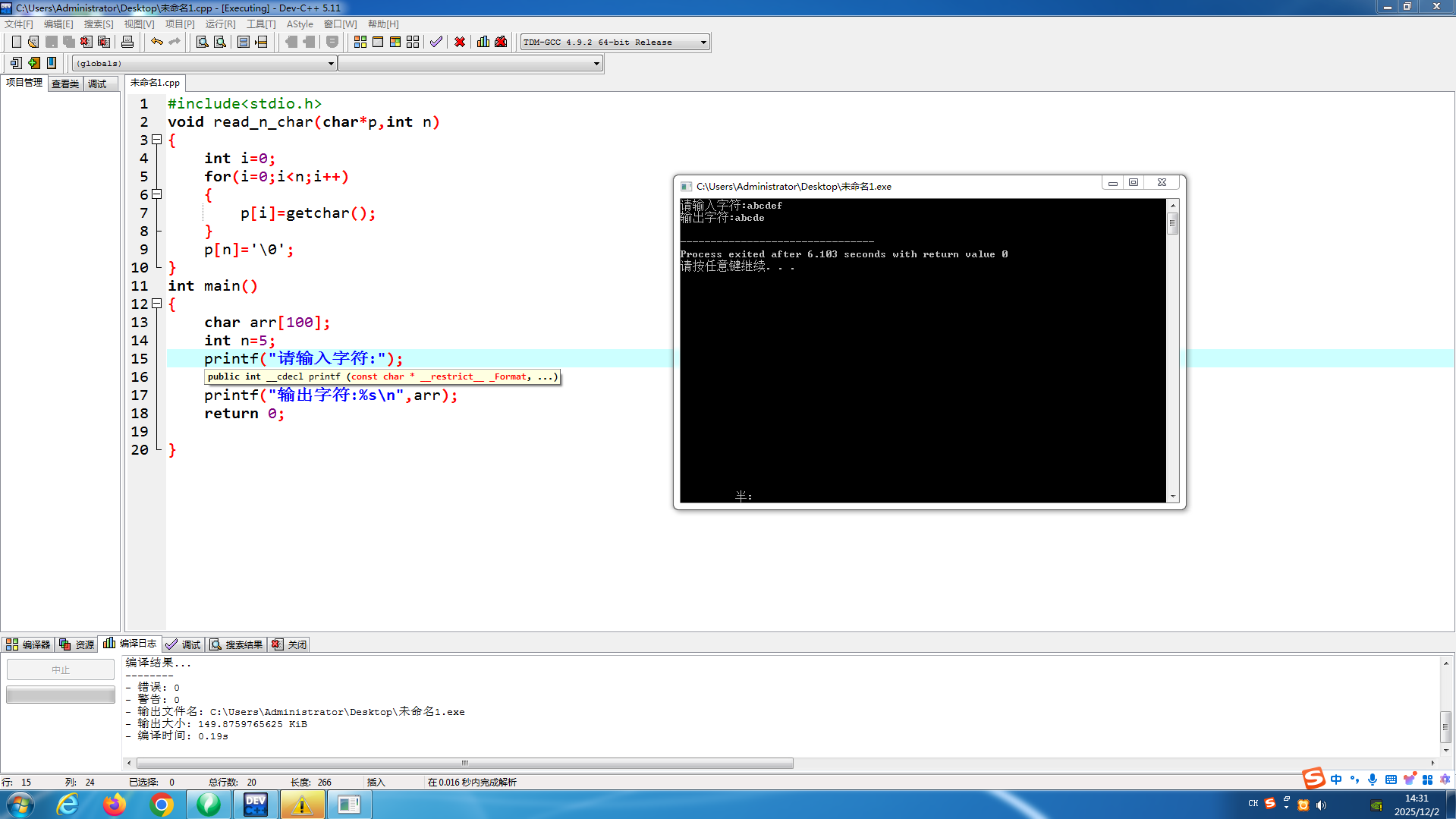
Task: Click the compile log horizontal scrollbar
Action: [x=465, y=763]
